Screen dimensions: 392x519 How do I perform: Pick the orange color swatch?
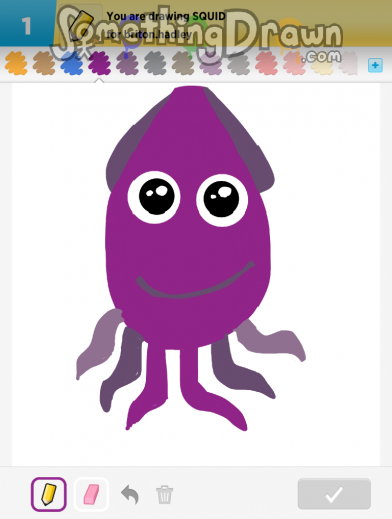[16, 63]
